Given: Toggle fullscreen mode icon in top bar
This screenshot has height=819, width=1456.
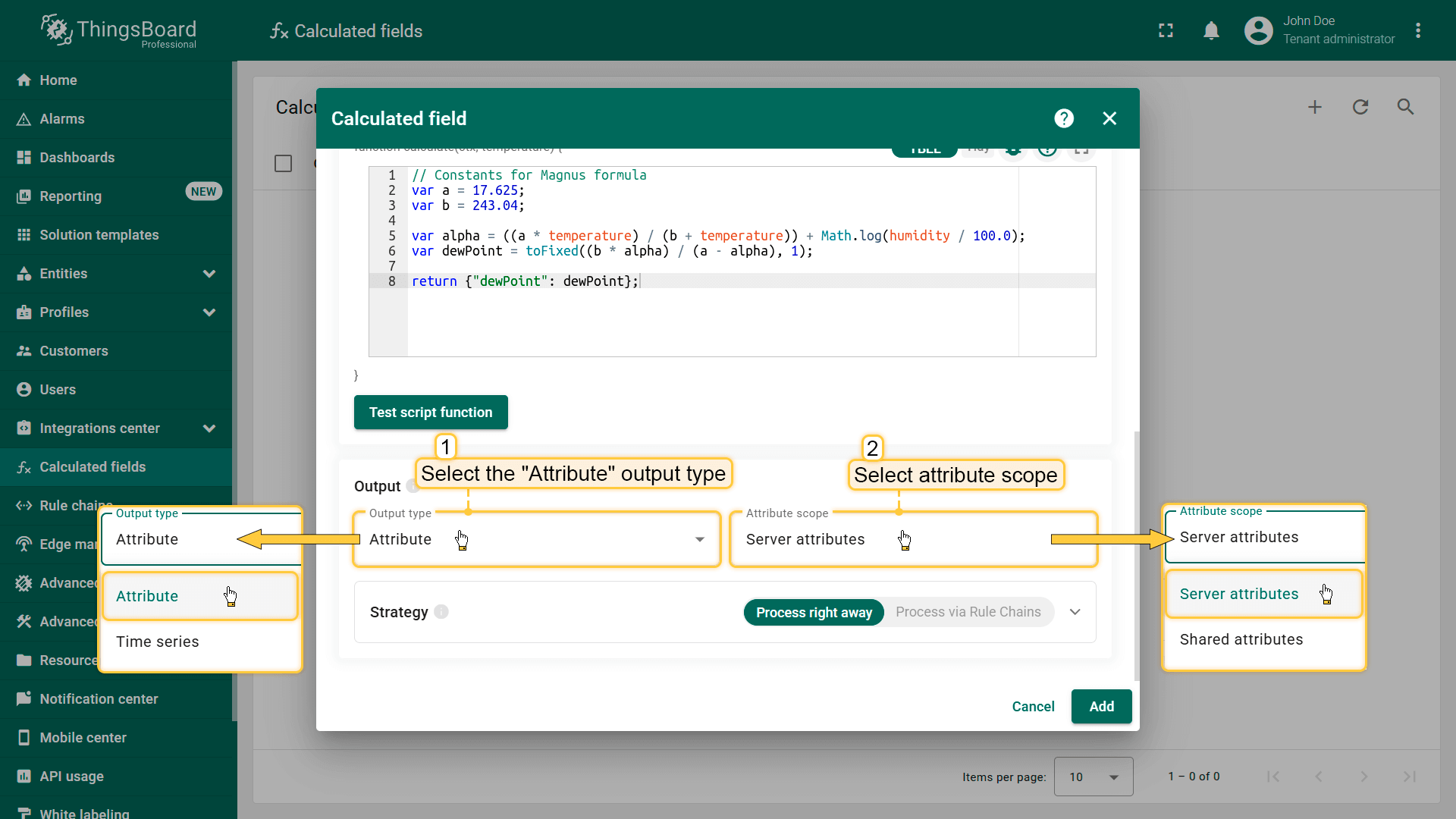Looking at the screenshot, I should coord(1166,31).
